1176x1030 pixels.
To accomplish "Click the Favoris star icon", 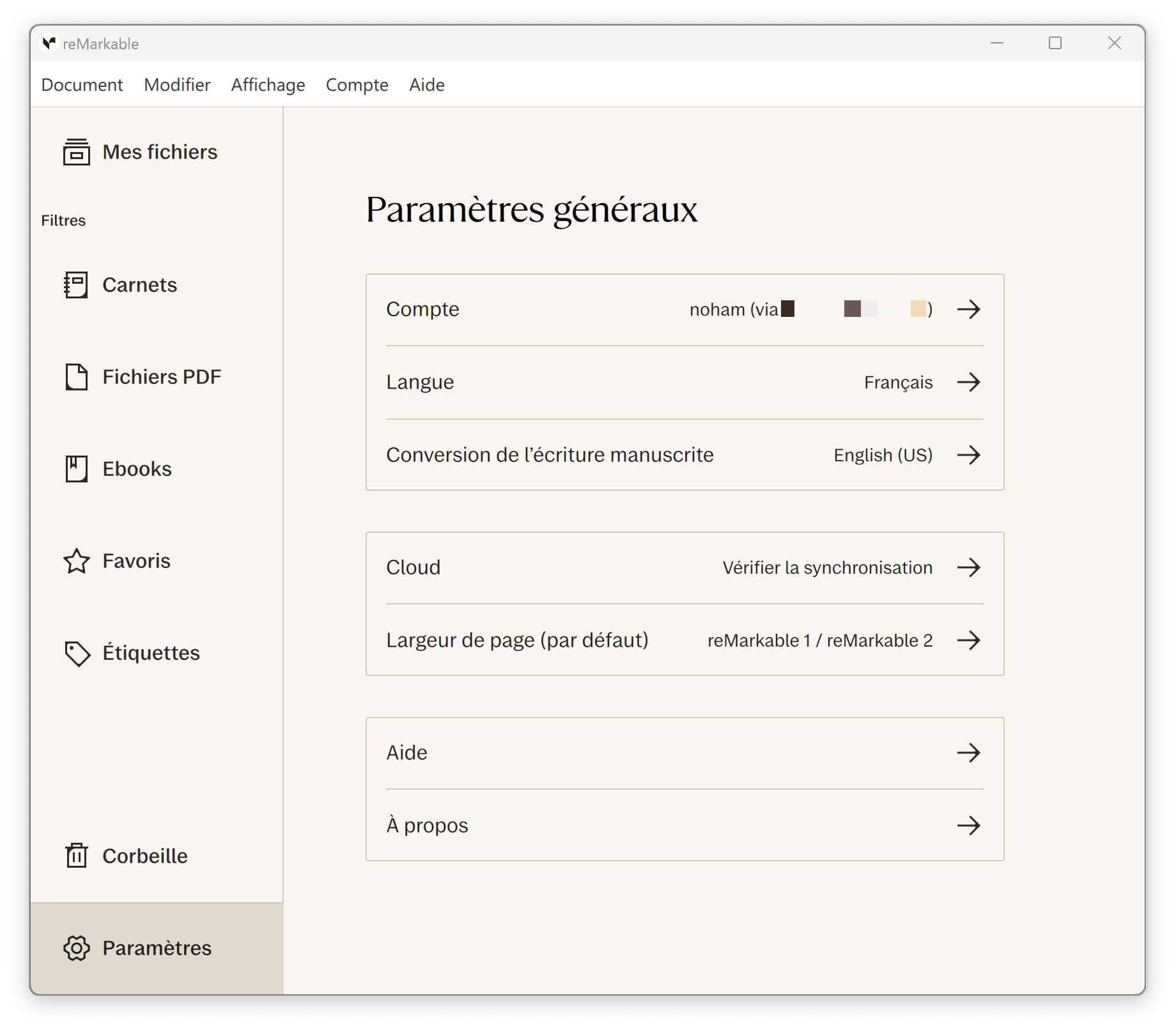I will coord(77,561).
